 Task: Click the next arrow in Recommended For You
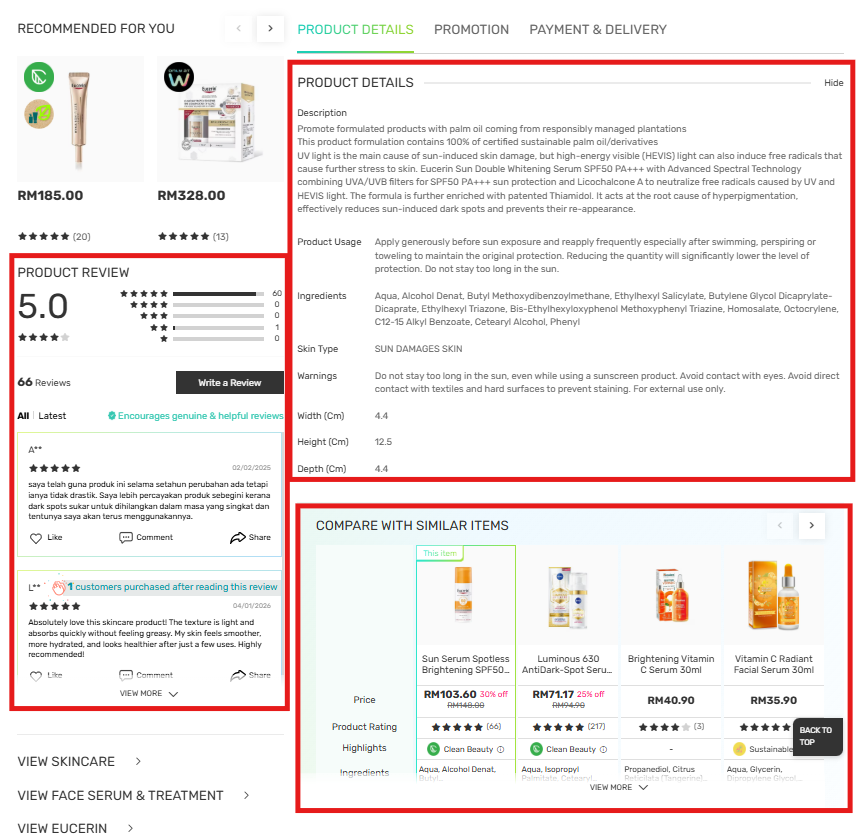(x=270, y=28)
